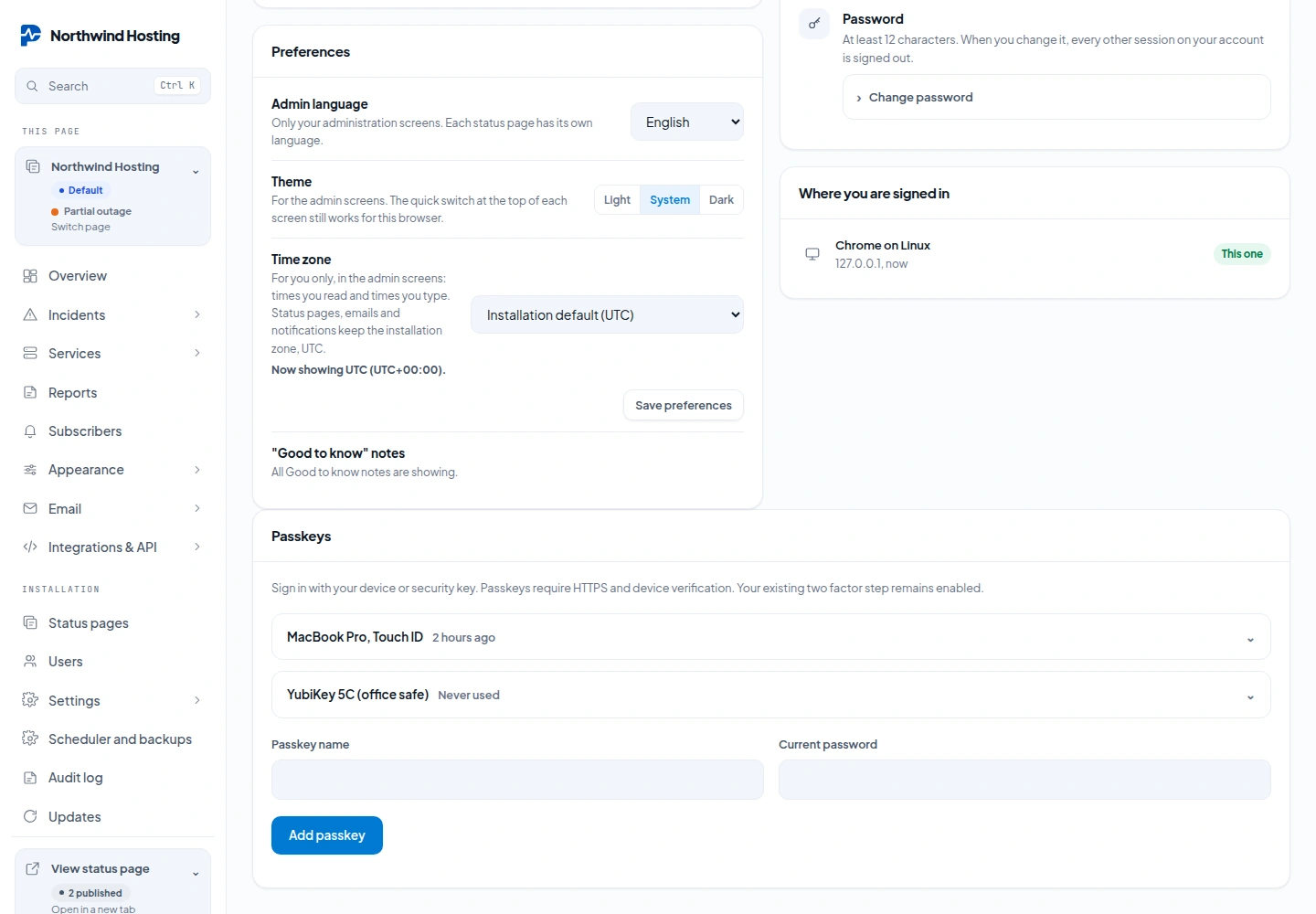Click the password key icon

(814, 24)
